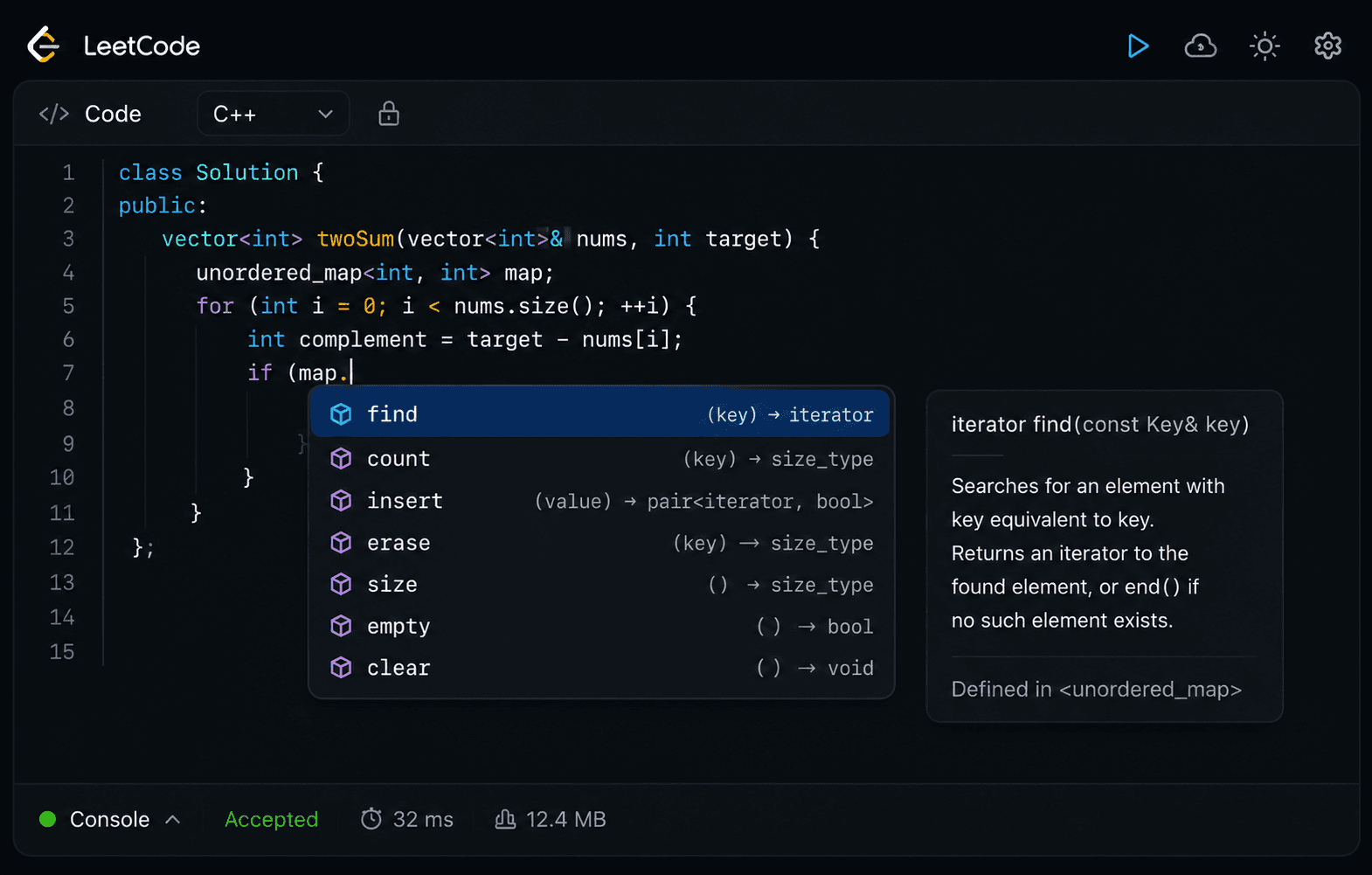Place cursor on 'class Solution {' line

[221, 173]
